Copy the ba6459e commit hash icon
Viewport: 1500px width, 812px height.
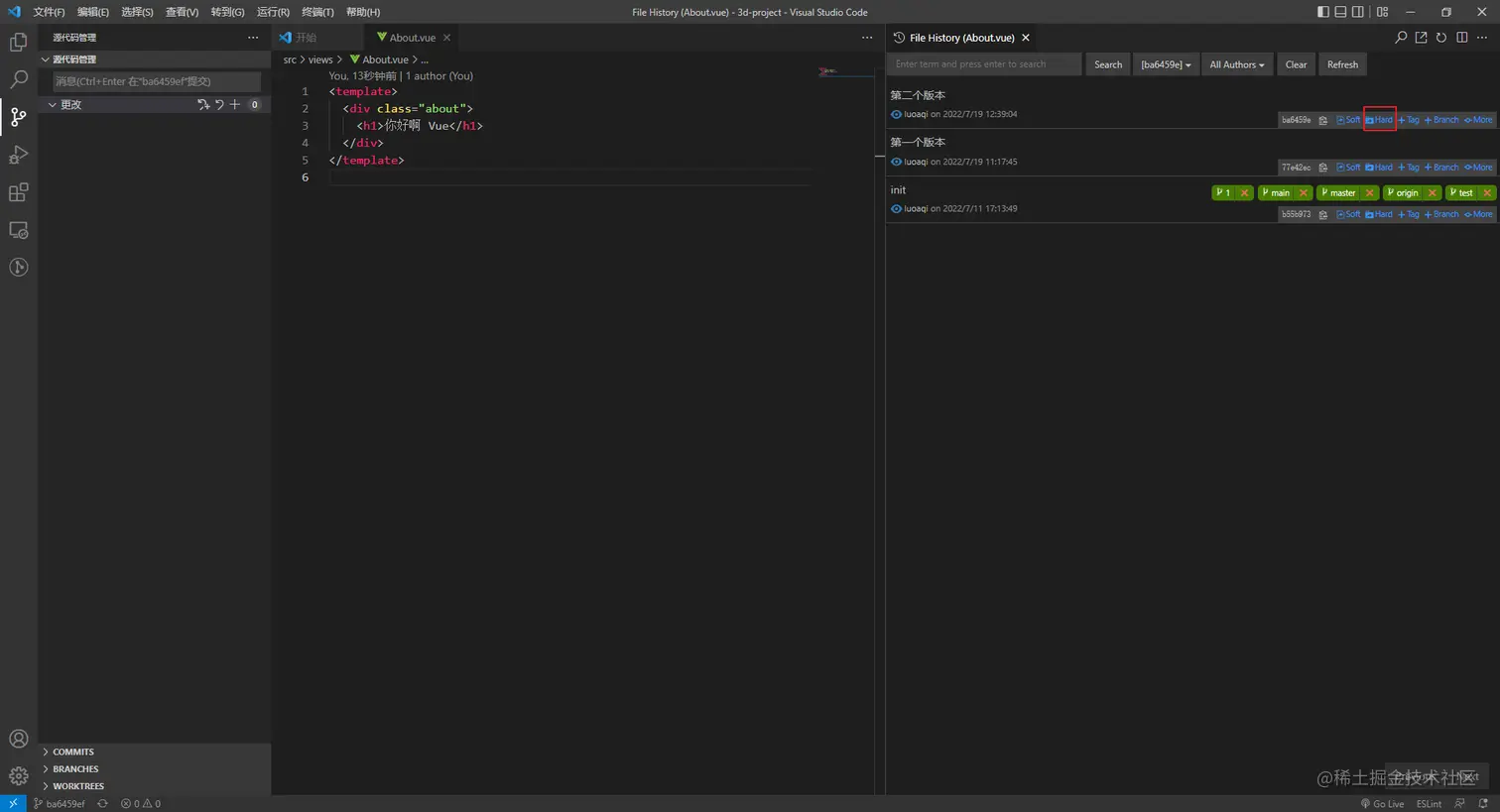click(x=1322, y=120)
